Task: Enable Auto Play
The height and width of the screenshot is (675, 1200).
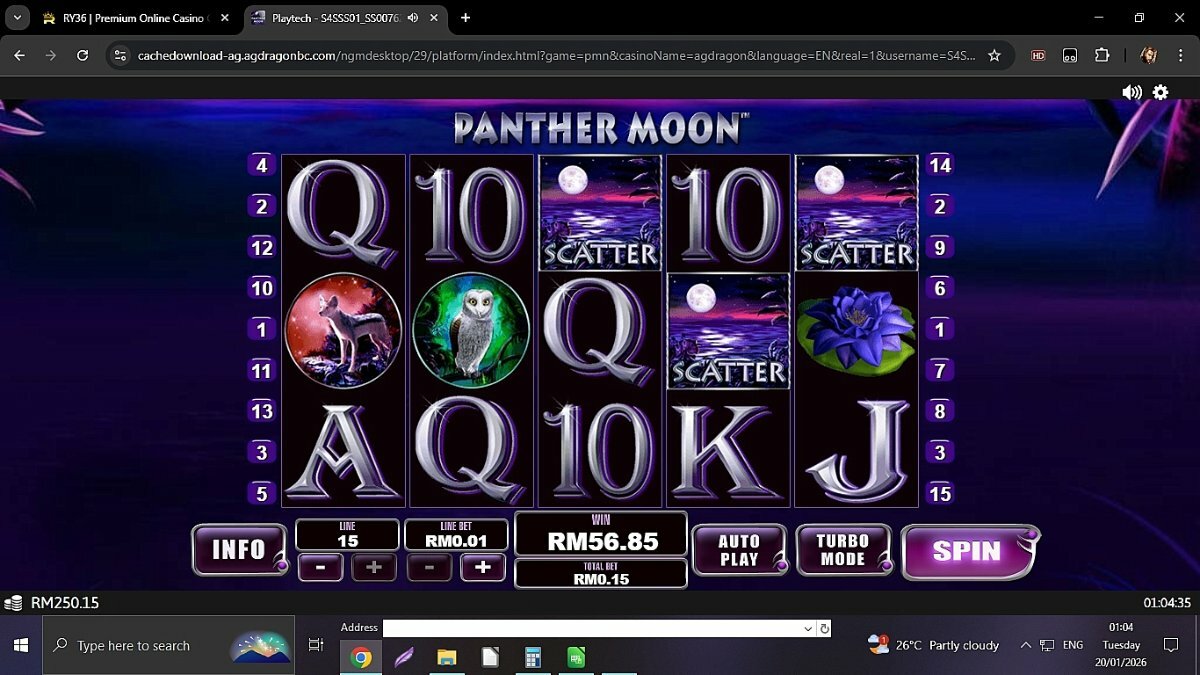Action: tap(739, 550)
